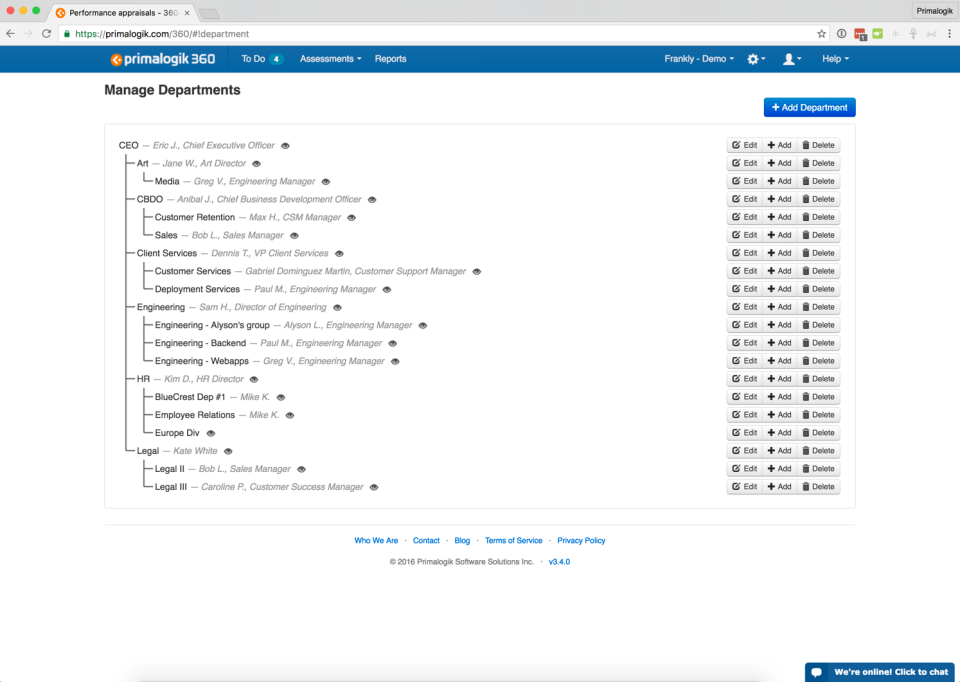Image resolution: width=960 pixels, height=682 pixels.
Task: Open the user profile icon menu
Action: click(x=792, y=59)
